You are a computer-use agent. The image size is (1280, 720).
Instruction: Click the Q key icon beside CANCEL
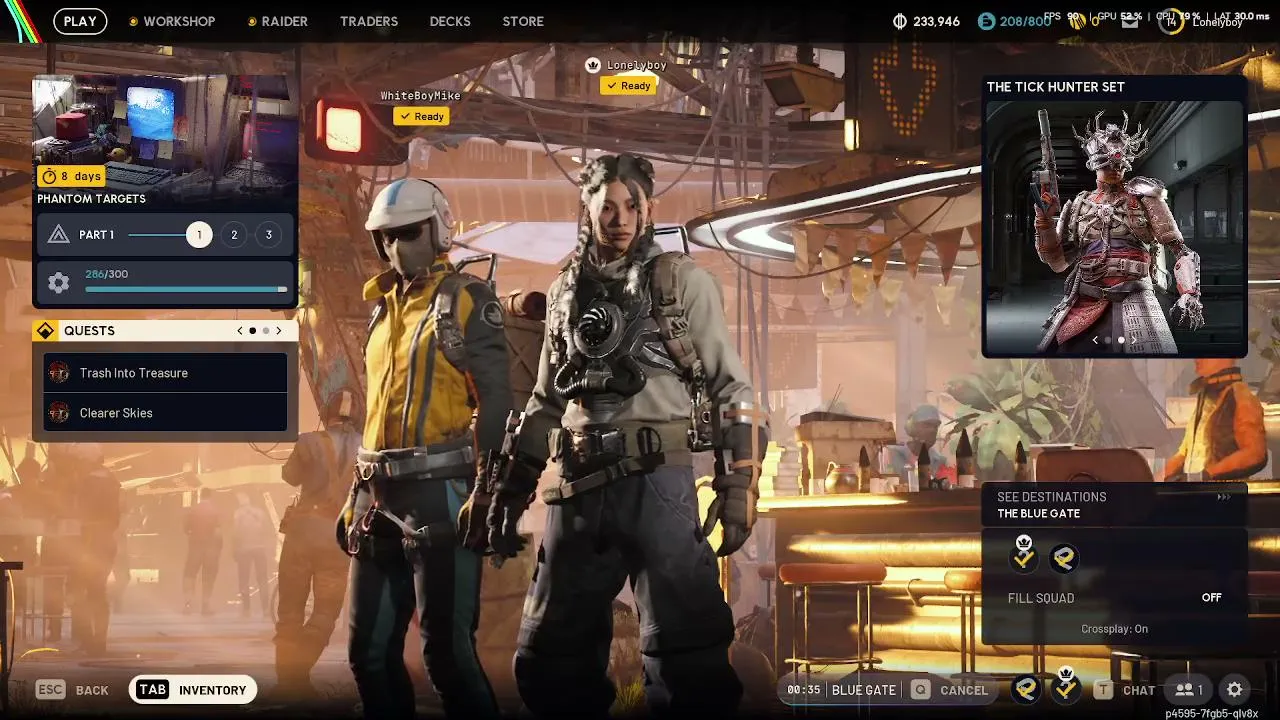[920, 690]
